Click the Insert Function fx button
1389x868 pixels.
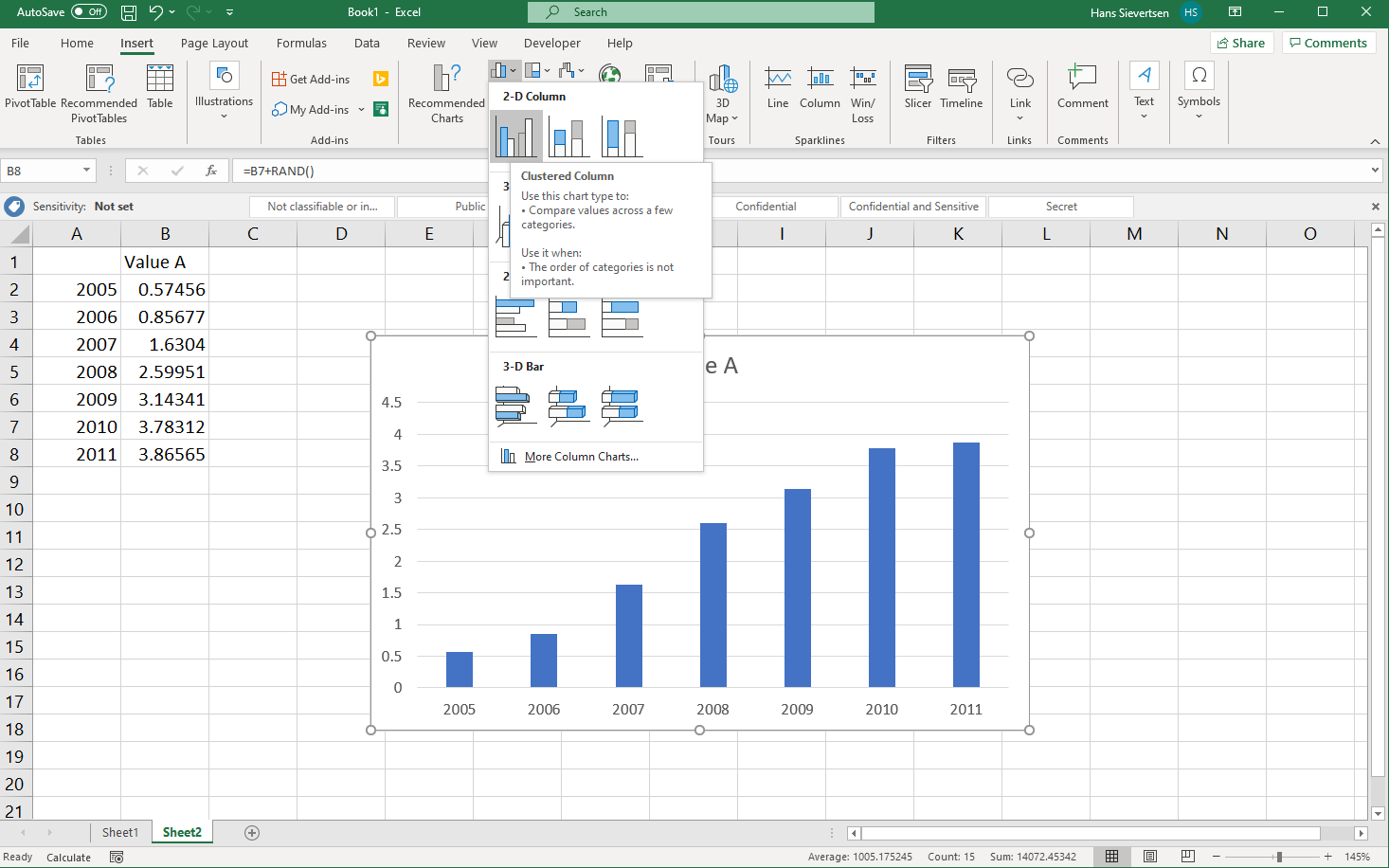coord(211,171)
